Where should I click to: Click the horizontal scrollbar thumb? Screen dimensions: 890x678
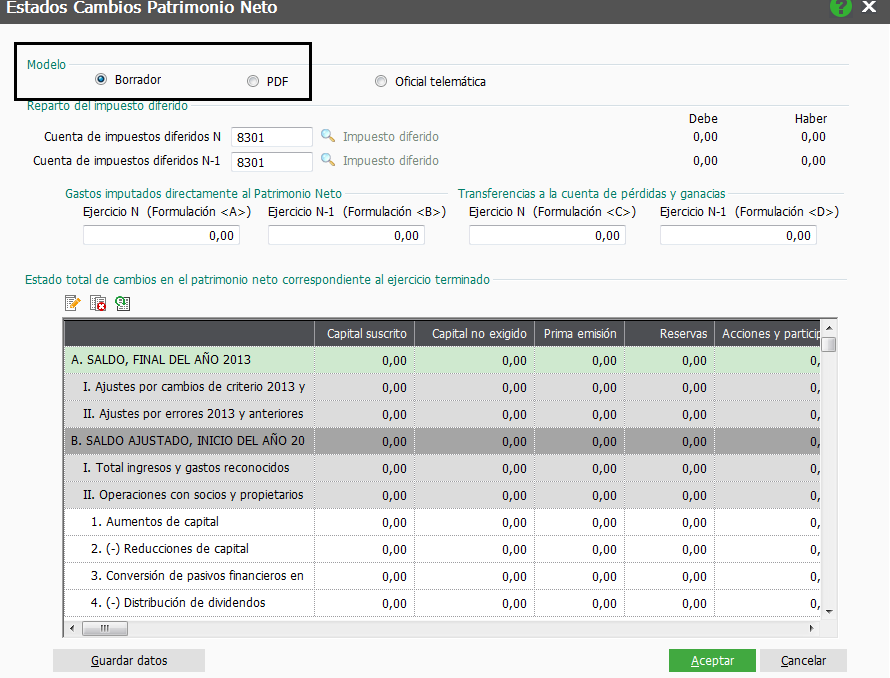[x=105, y=629]
